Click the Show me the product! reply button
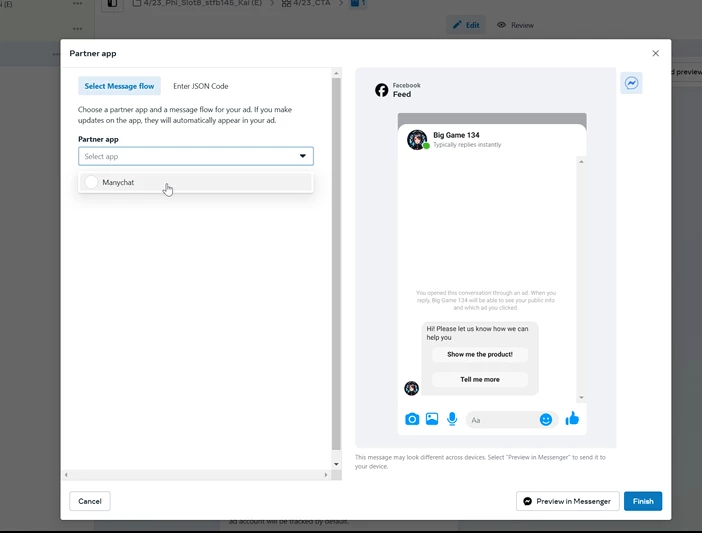702x533 pixels. point(479,354)
